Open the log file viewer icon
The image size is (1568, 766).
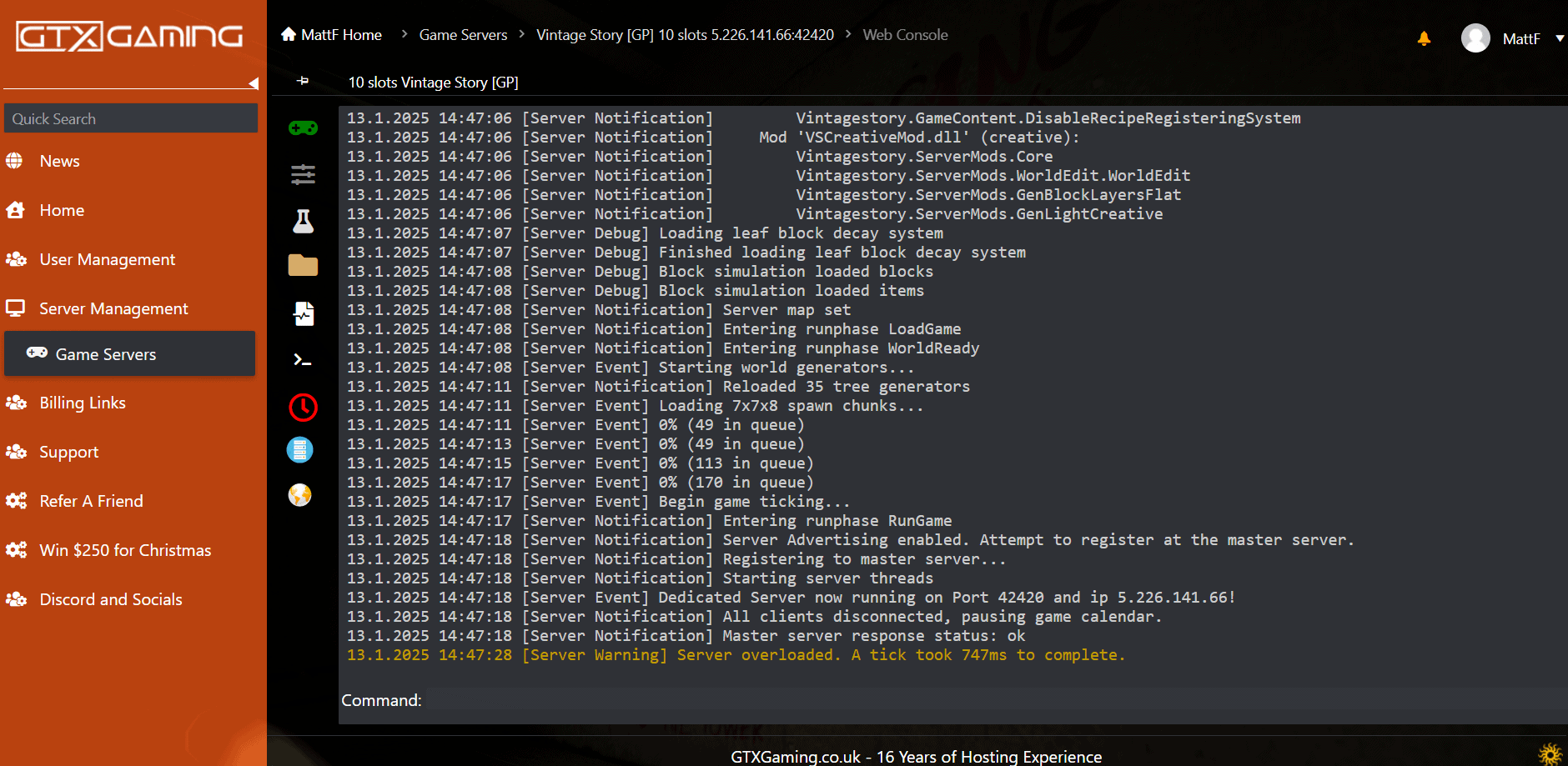click(x=304, y=313)
